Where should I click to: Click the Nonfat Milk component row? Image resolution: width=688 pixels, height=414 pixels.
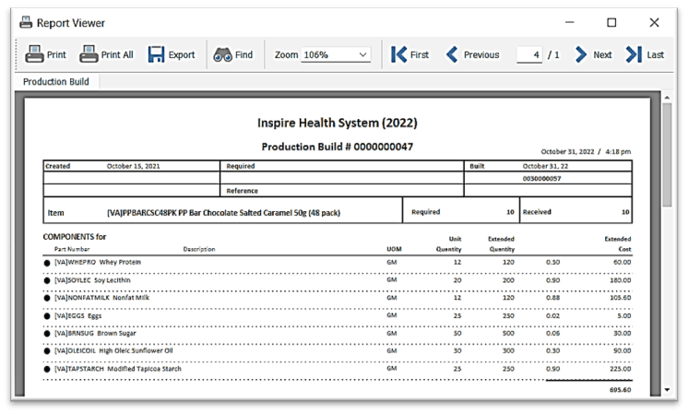pyautogui.click(x=337, y=298)
